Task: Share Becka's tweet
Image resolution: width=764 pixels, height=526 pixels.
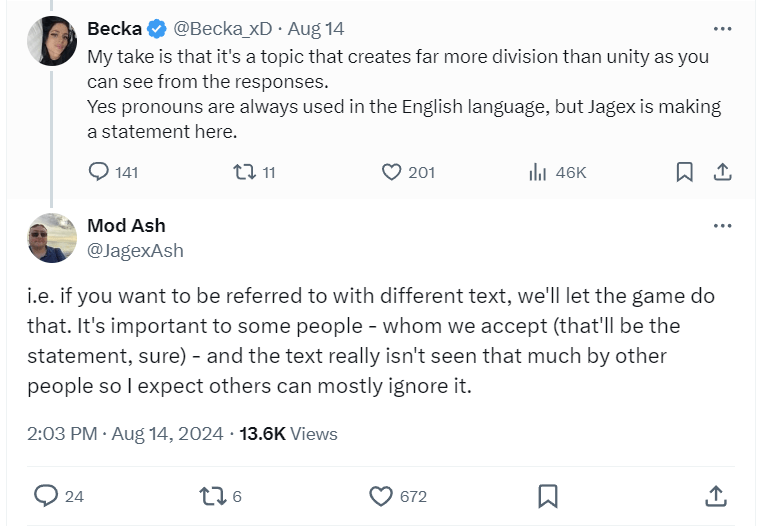Action: point(722,172)
